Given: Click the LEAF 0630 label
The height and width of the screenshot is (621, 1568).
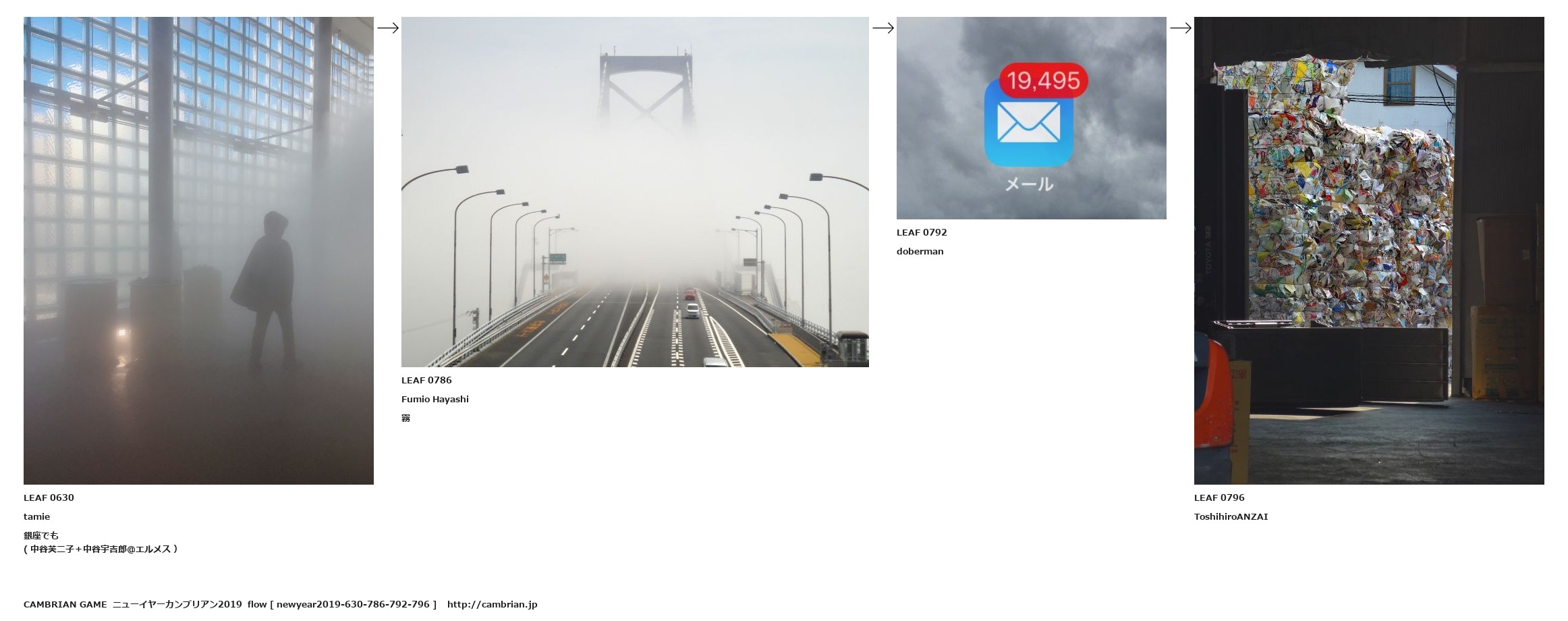Looking at the screenshot, I should click(49, 497).
